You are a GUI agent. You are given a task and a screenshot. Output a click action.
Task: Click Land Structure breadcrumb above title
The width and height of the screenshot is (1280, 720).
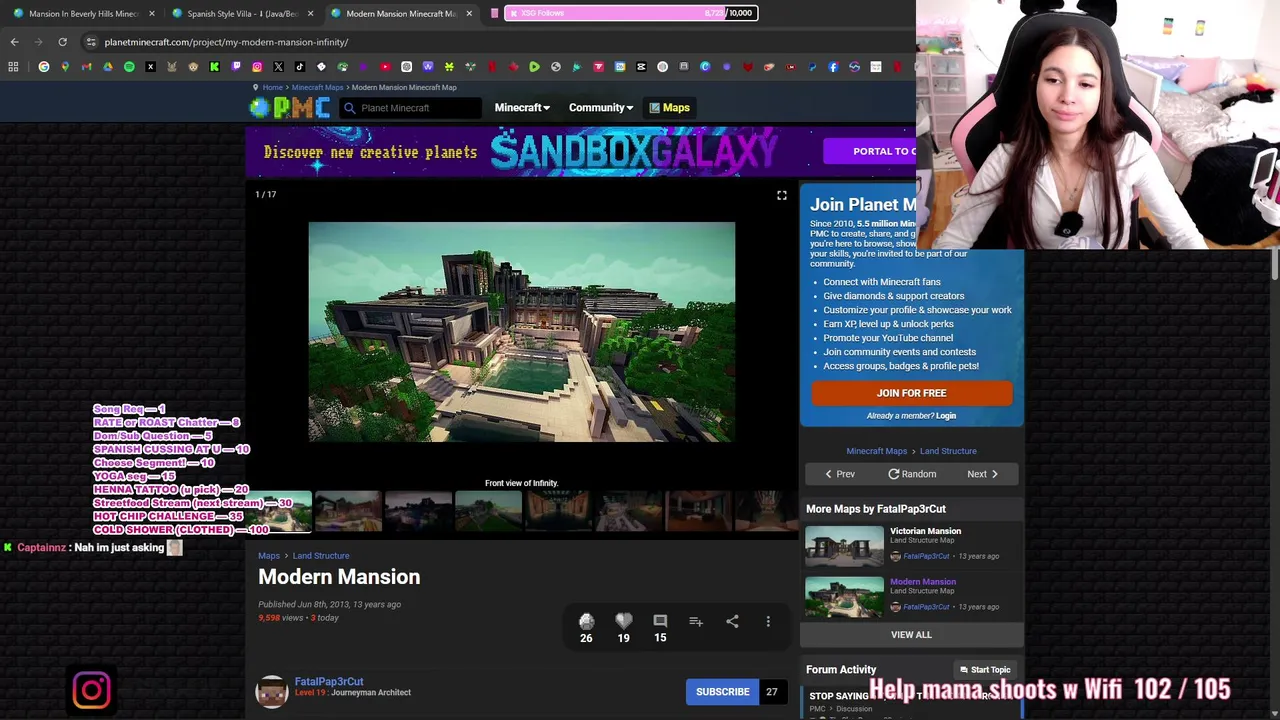(x=321, y=556)
